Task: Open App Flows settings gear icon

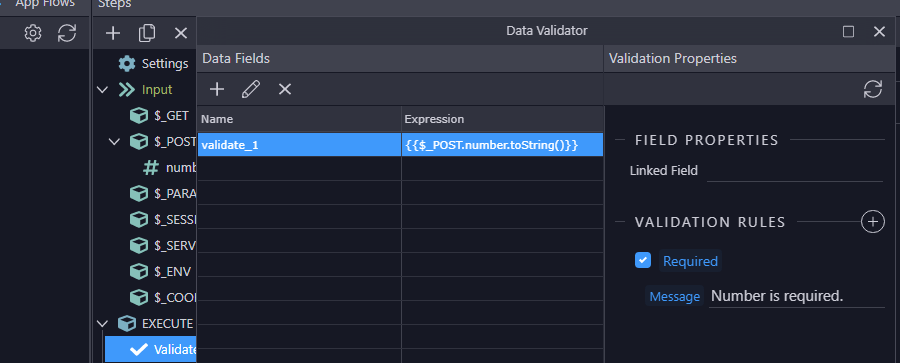Action: (33, 33)
